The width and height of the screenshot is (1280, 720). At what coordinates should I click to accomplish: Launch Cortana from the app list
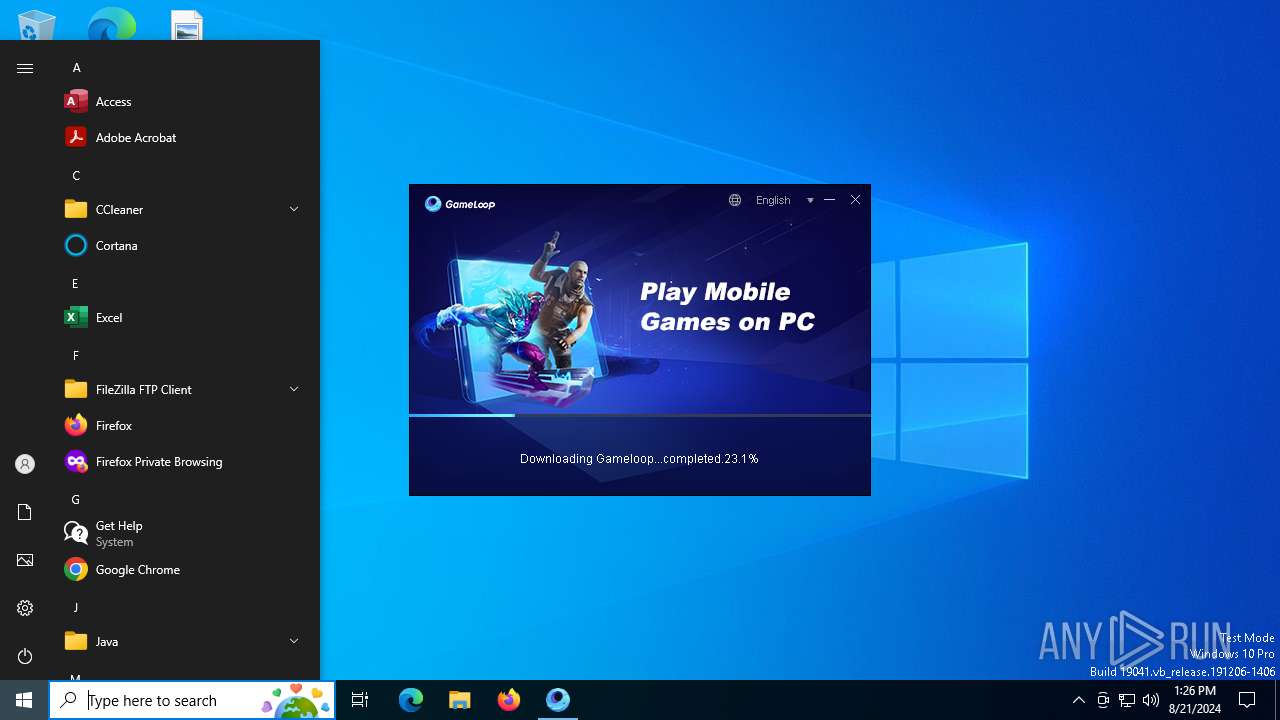180,245
